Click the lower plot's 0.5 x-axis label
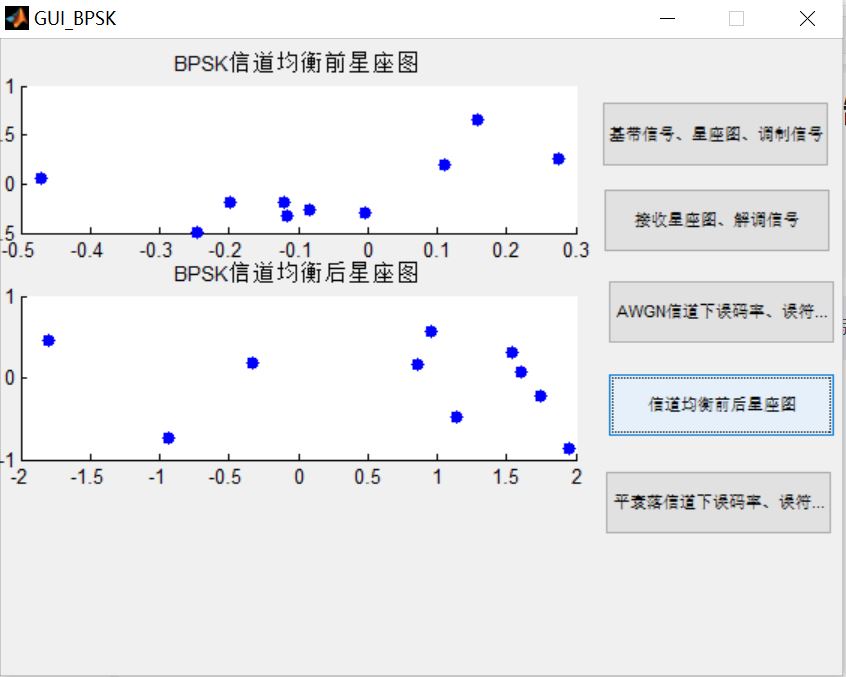 [x=367, y=477]
